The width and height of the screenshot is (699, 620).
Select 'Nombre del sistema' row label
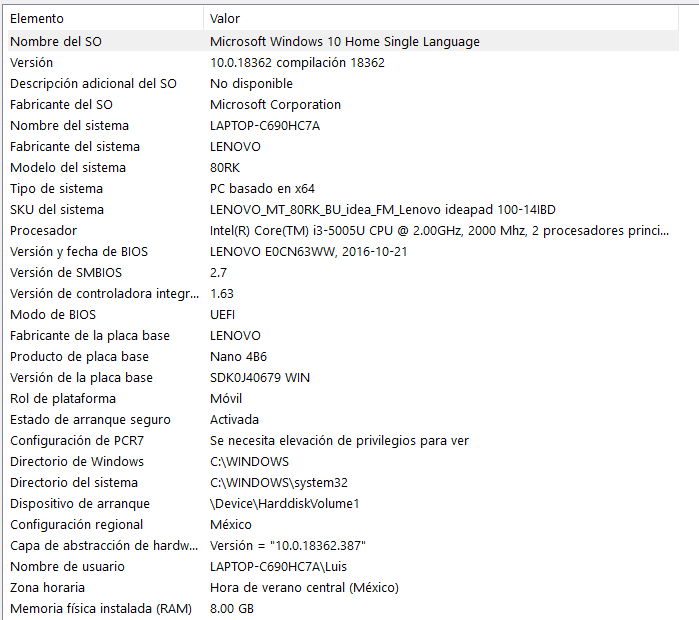click(69, 125)
